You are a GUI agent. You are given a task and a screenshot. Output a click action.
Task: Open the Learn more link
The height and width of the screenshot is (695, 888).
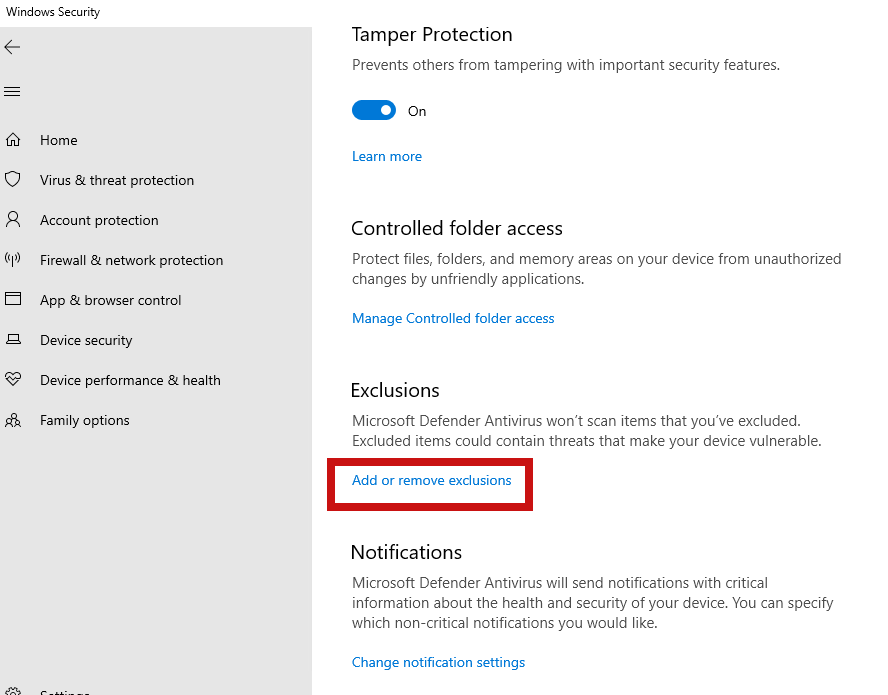(387, 157)
